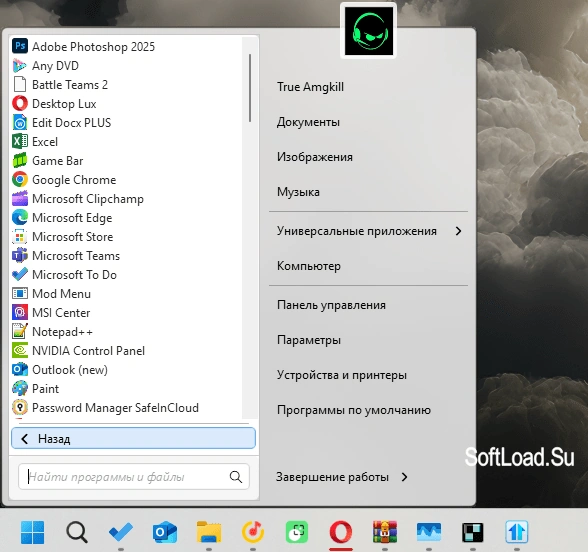The height and width of the screenshot is (552, 588).
Task: Go back using the Назад button
Action: click(x=134, y=438)
